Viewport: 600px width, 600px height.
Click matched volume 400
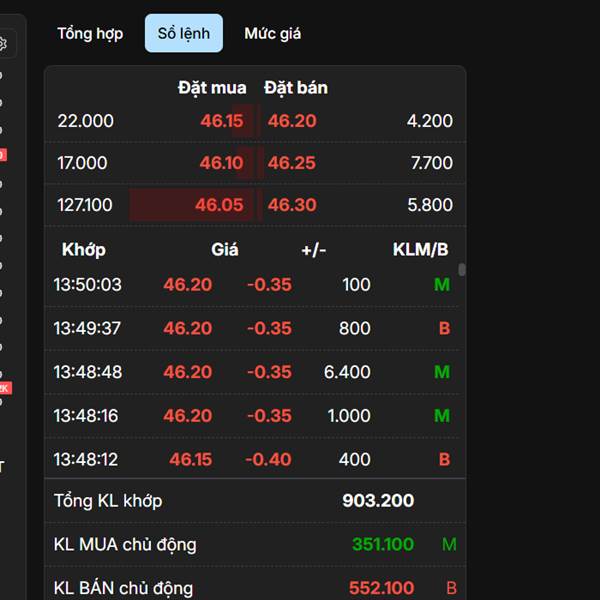pyautogui.click(x=355, y=459)
